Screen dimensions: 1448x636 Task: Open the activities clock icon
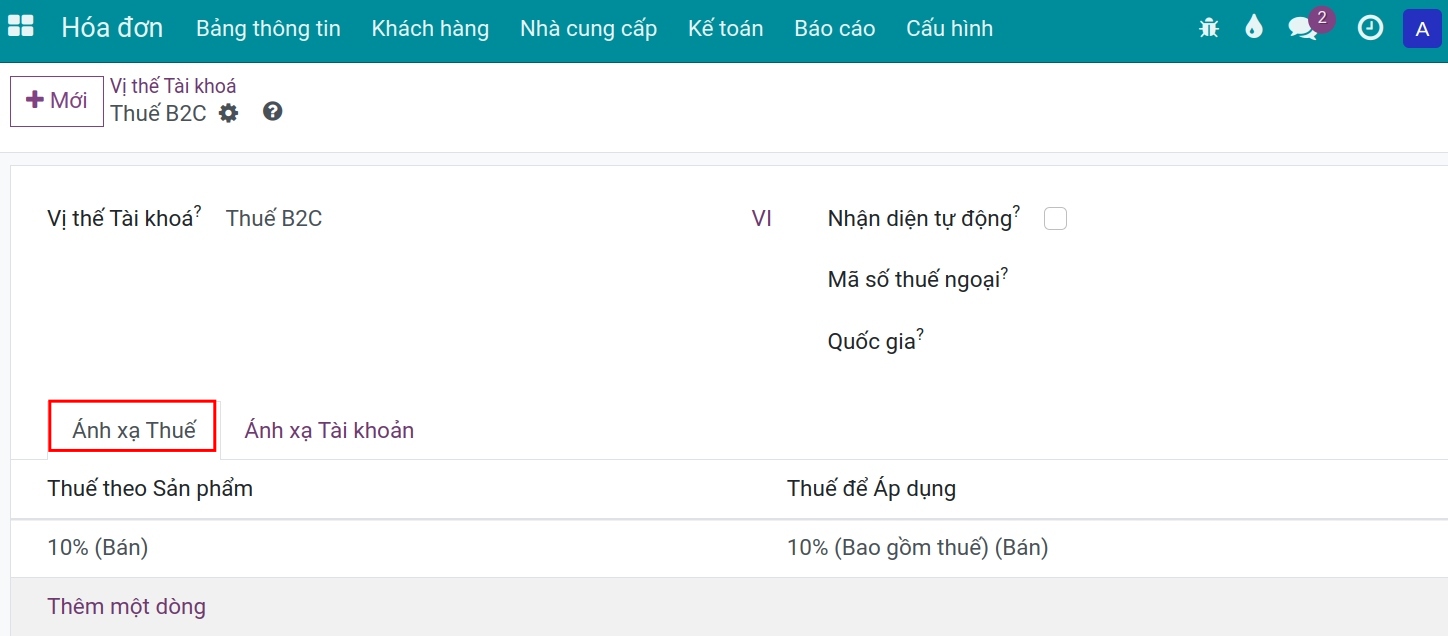(x=1370, y=28)
